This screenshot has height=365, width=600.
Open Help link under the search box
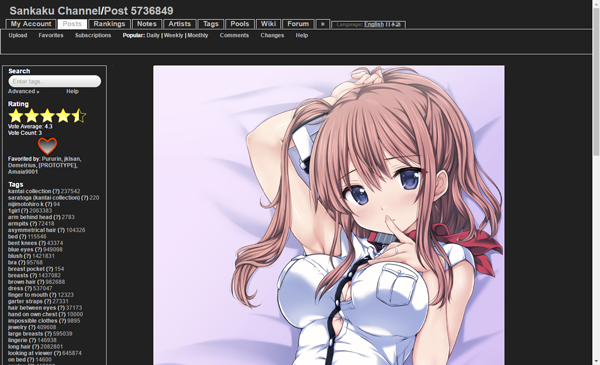[x=72, y=91]
